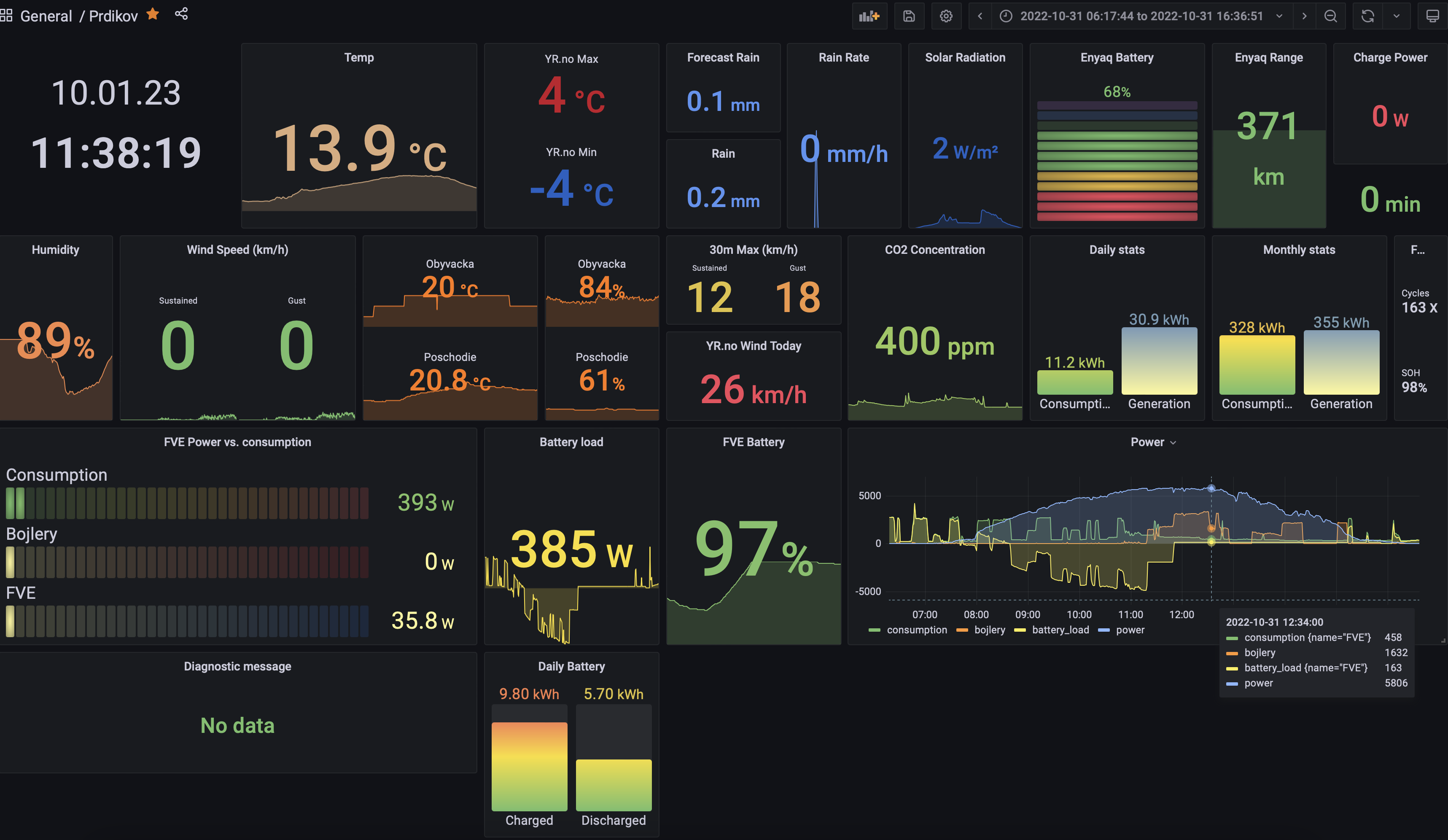Viewport: 1448px width, 840px height.
Task: Open the 30m Max (km/h) panel title
Action: [x=753, y=249]
